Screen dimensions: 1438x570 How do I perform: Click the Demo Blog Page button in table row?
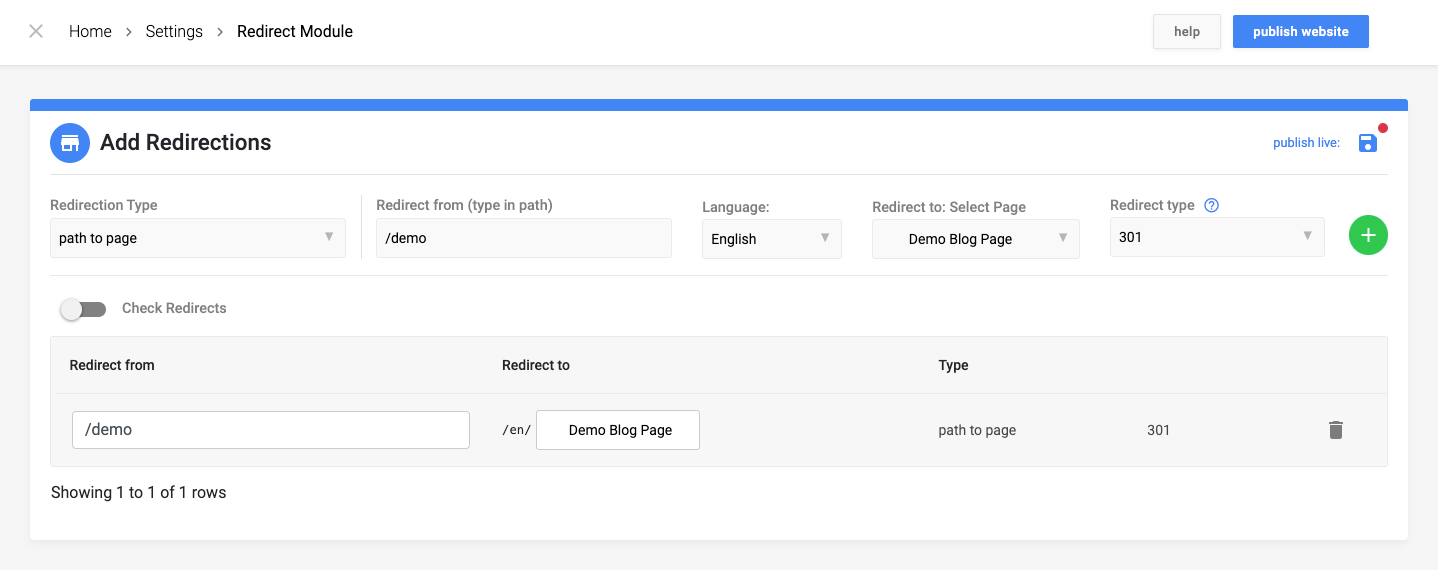(x=618, y=430)
